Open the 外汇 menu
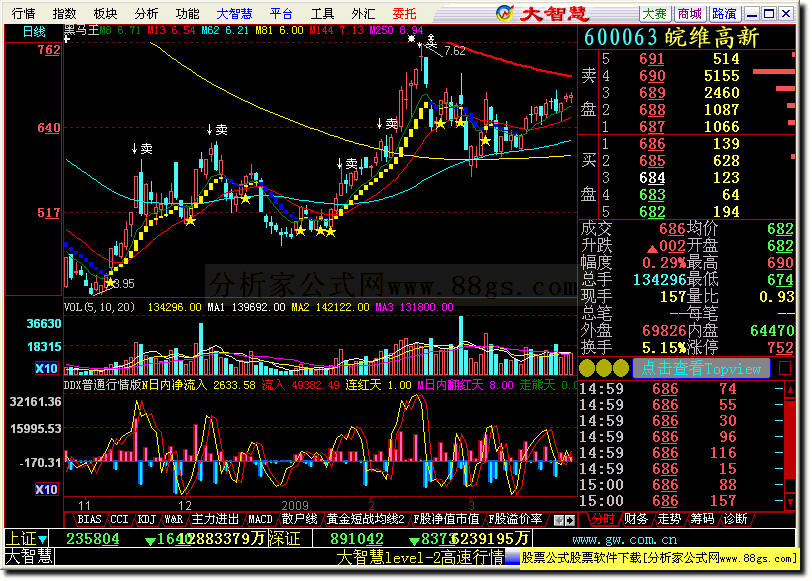Image resolution: width=812 pixels, height=581 pixels. [363, 13]
